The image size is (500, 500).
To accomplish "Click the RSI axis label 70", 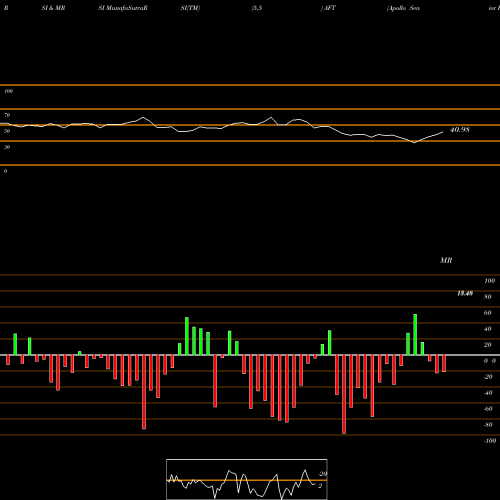I will click(x=7, y=115).
